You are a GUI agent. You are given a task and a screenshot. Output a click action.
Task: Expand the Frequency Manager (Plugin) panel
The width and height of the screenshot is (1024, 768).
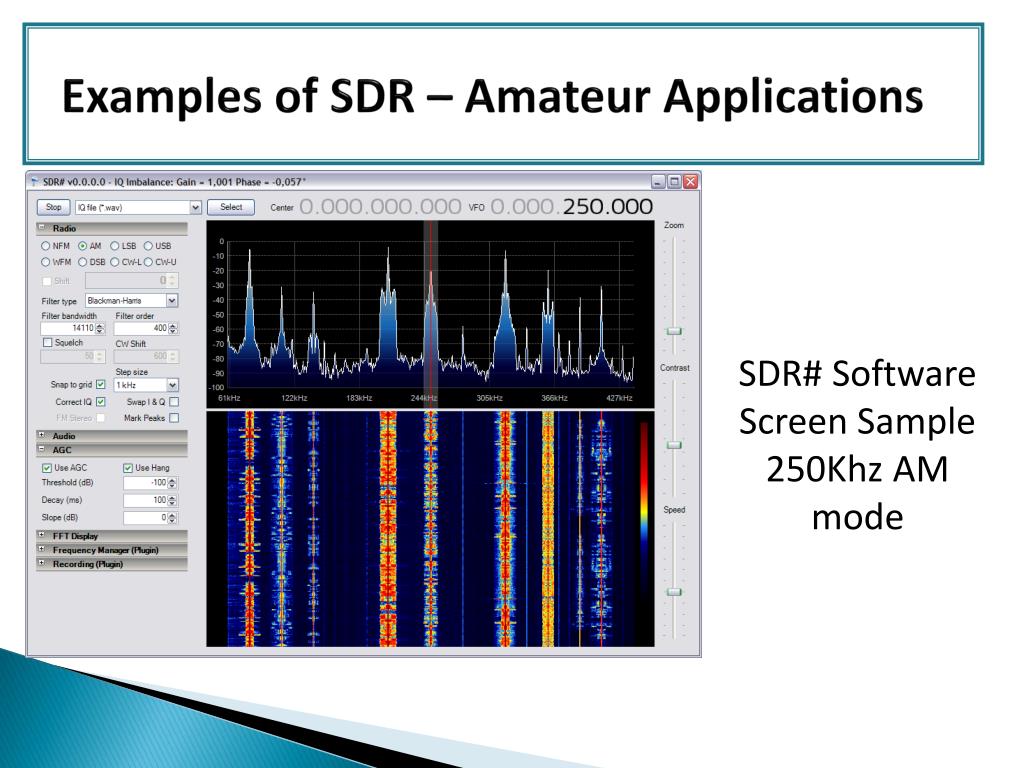[112, 550]
